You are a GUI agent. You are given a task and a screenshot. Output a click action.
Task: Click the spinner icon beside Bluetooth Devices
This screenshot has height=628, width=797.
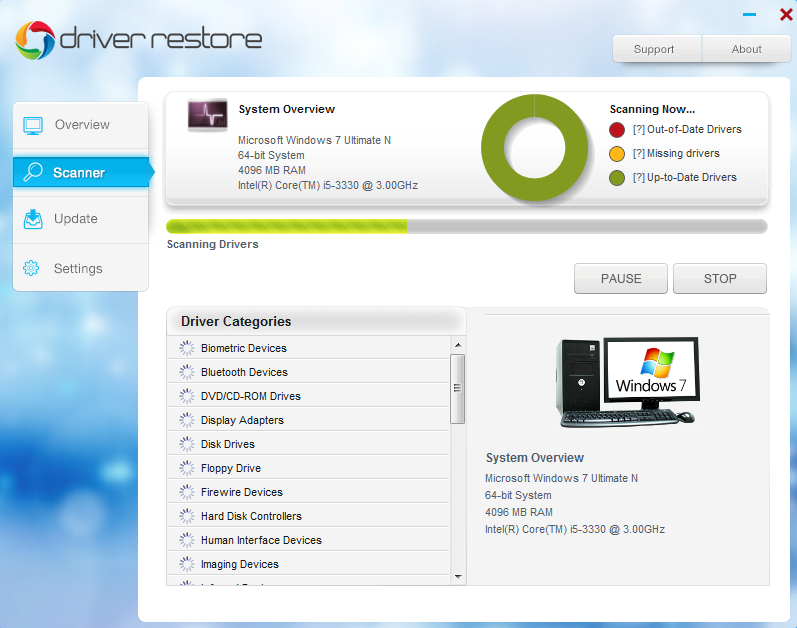[187, 372]
